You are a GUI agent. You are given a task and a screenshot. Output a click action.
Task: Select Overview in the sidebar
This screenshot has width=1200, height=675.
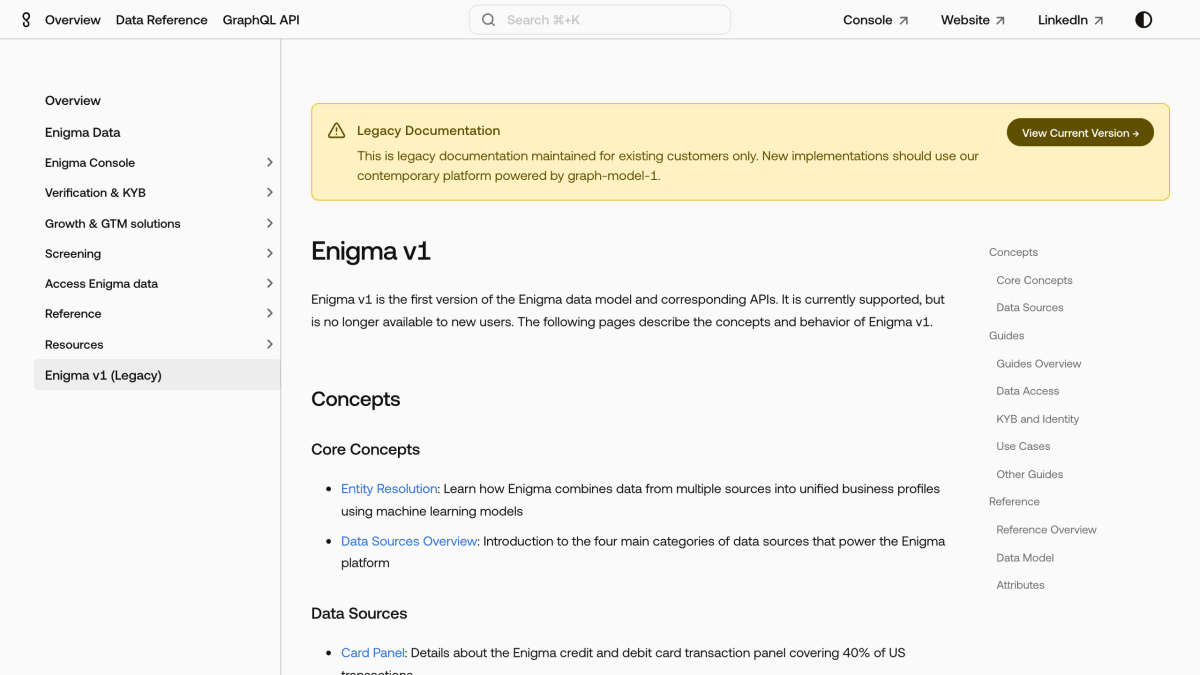[x=73, y=101]
